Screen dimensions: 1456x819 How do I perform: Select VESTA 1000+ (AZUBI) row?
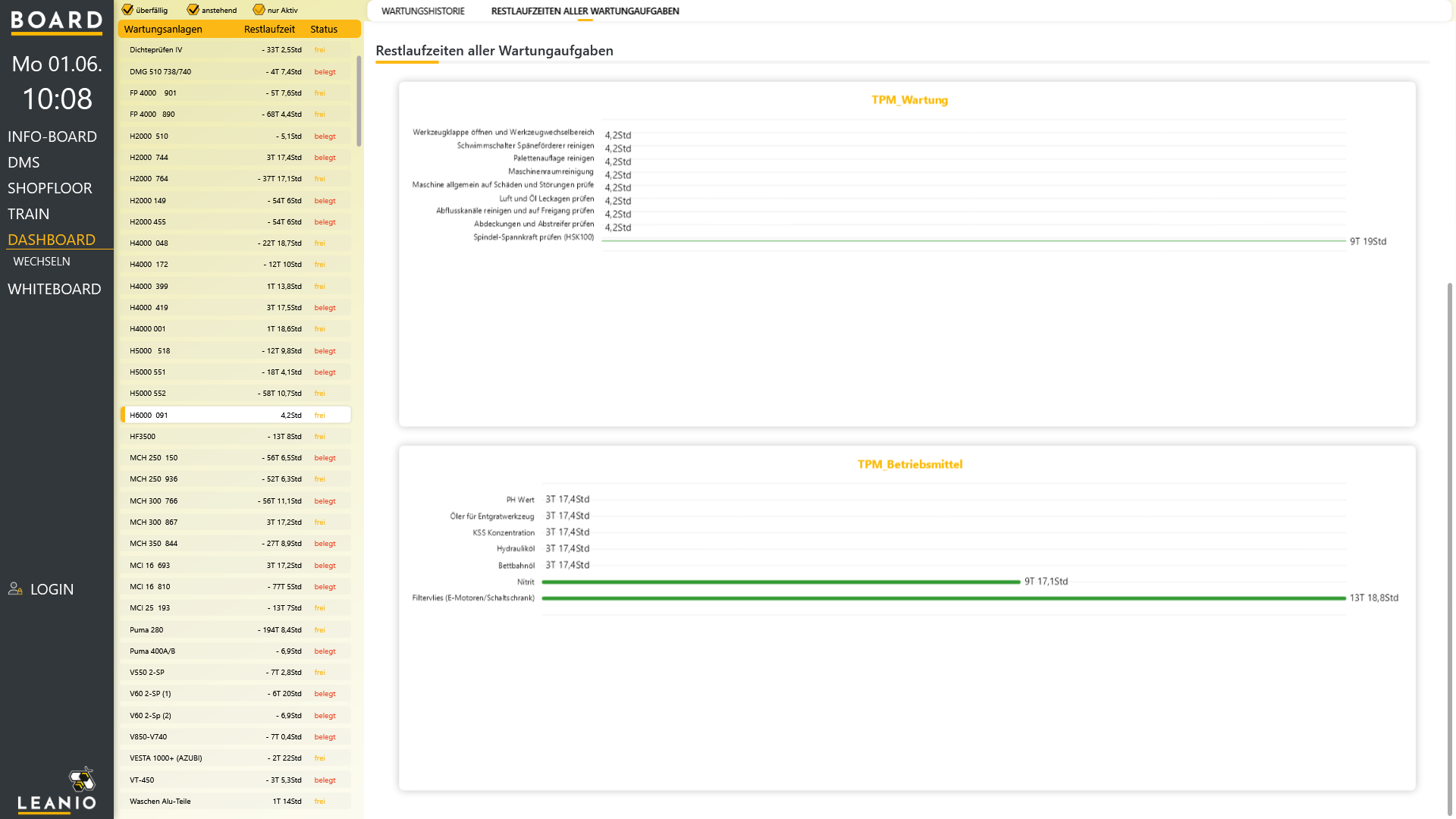(235, 758)
